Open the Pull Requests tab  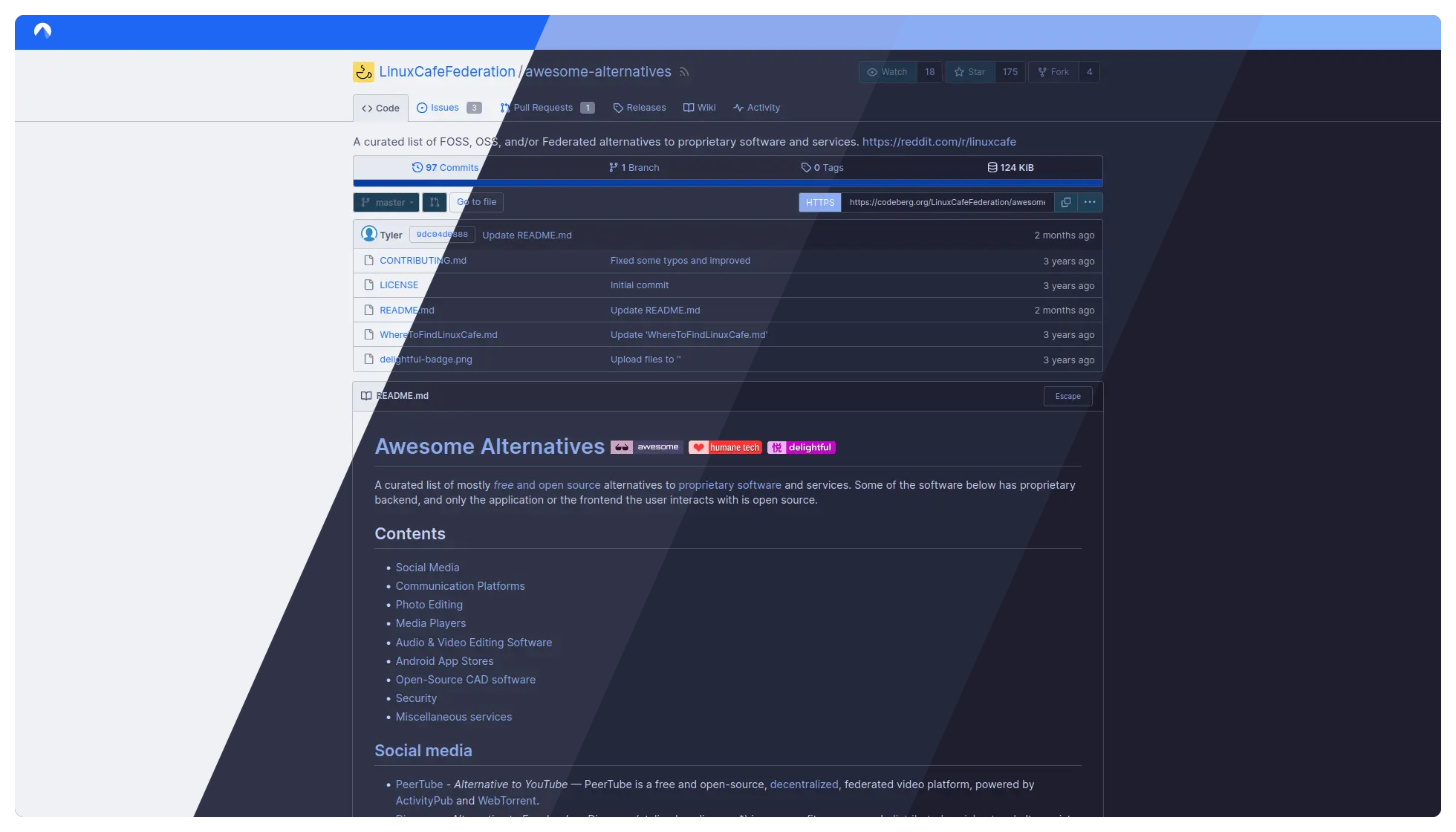coord(547,108)
